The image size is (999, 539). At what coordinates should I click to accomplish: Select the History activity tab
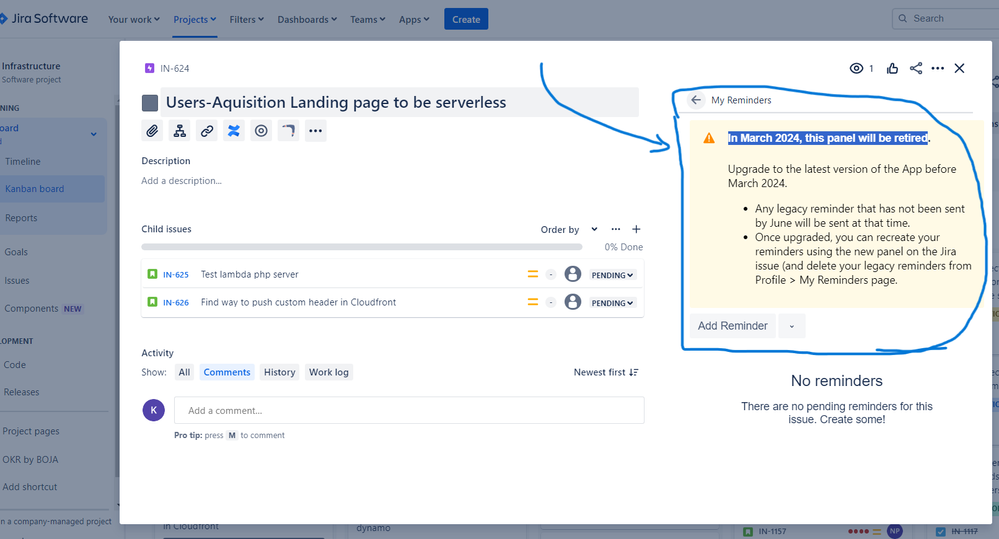point(280,372)
